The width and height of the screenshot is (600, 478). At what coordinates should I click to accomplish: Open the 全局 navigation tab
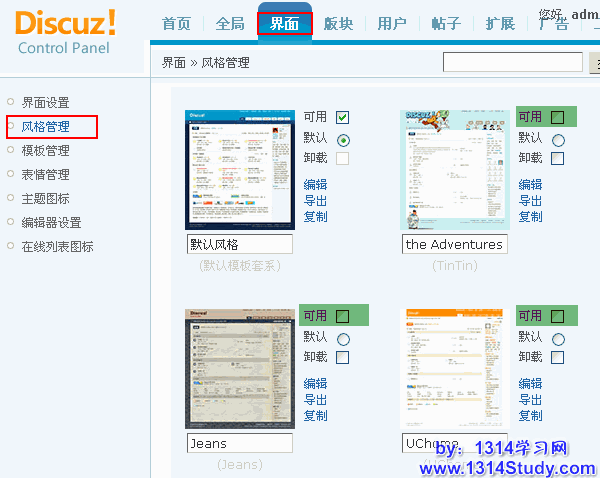click(x=230, y=24)
